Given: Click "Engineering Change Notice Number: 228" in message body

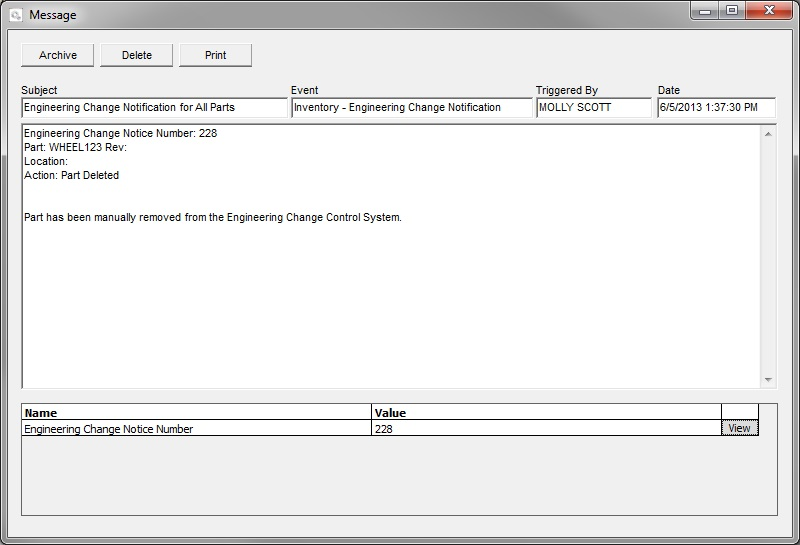Looking at the screenshot, I should (120, 134).
